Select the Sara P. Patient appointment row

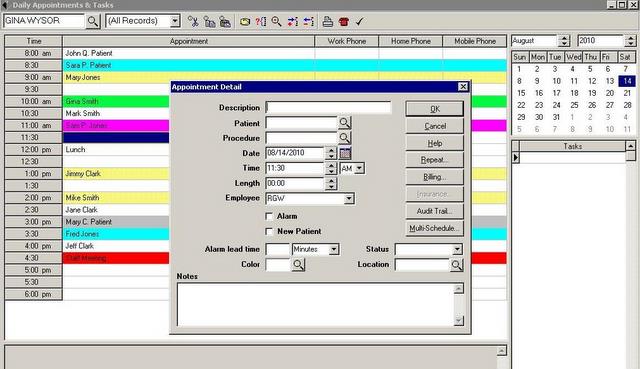tap(285, 65)
